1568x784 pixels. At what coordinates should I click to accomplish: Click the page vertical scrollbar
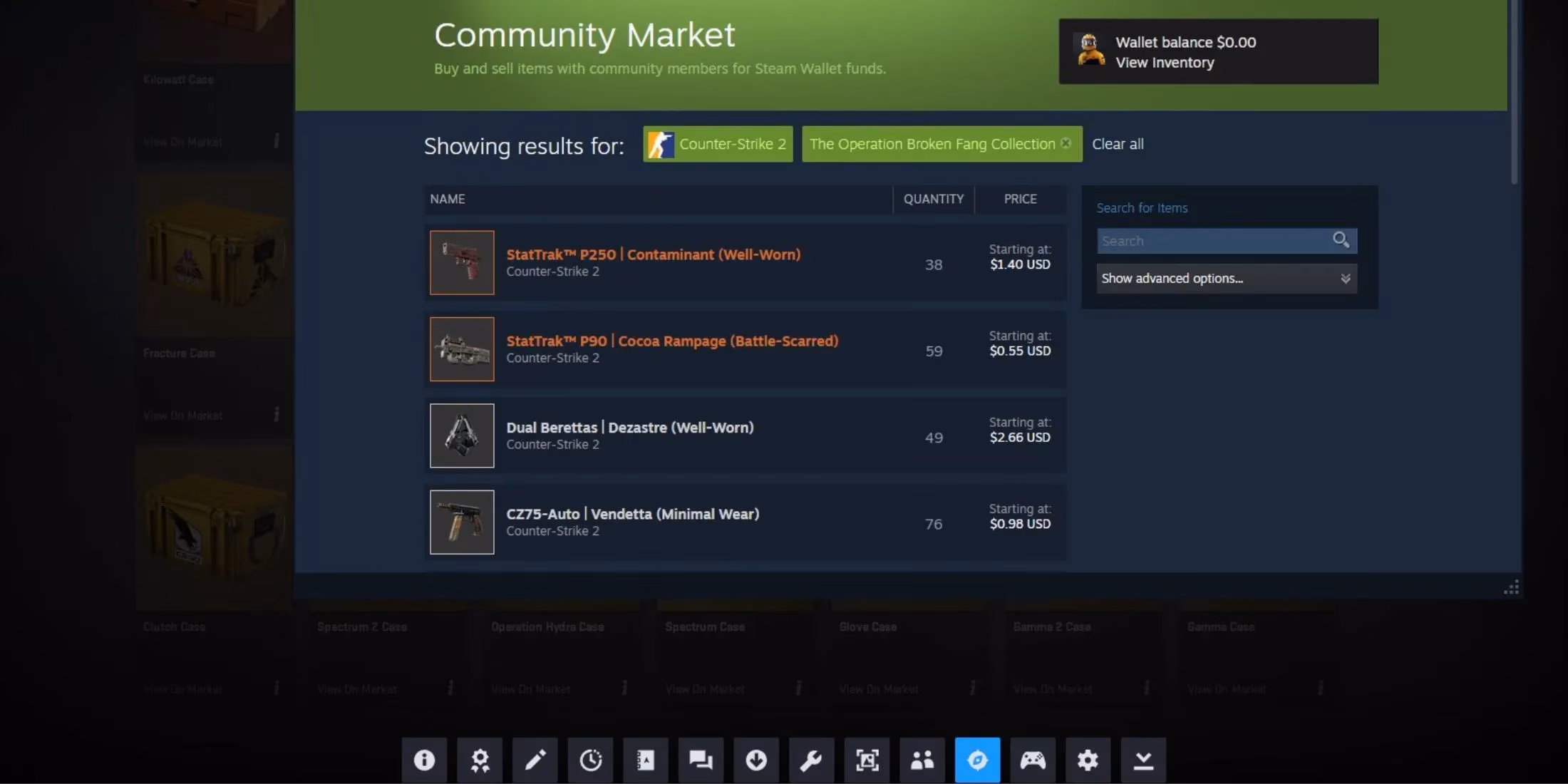[1514, 93]
